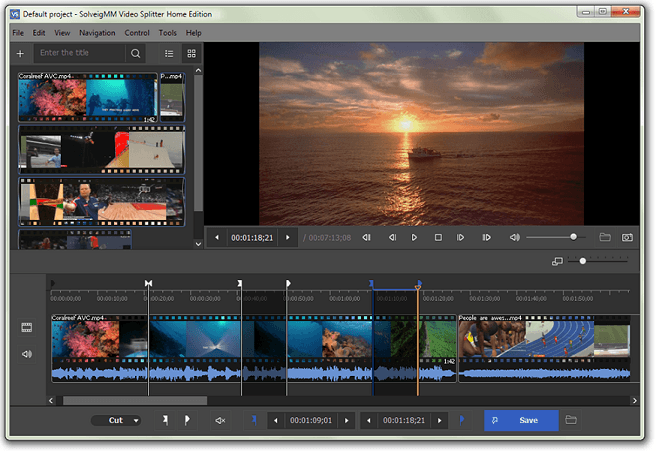This screenshot has height=451, width=656.
Task: Open the Cut mode dropdown
Action: pyautogui.click(x=117, y=420)
